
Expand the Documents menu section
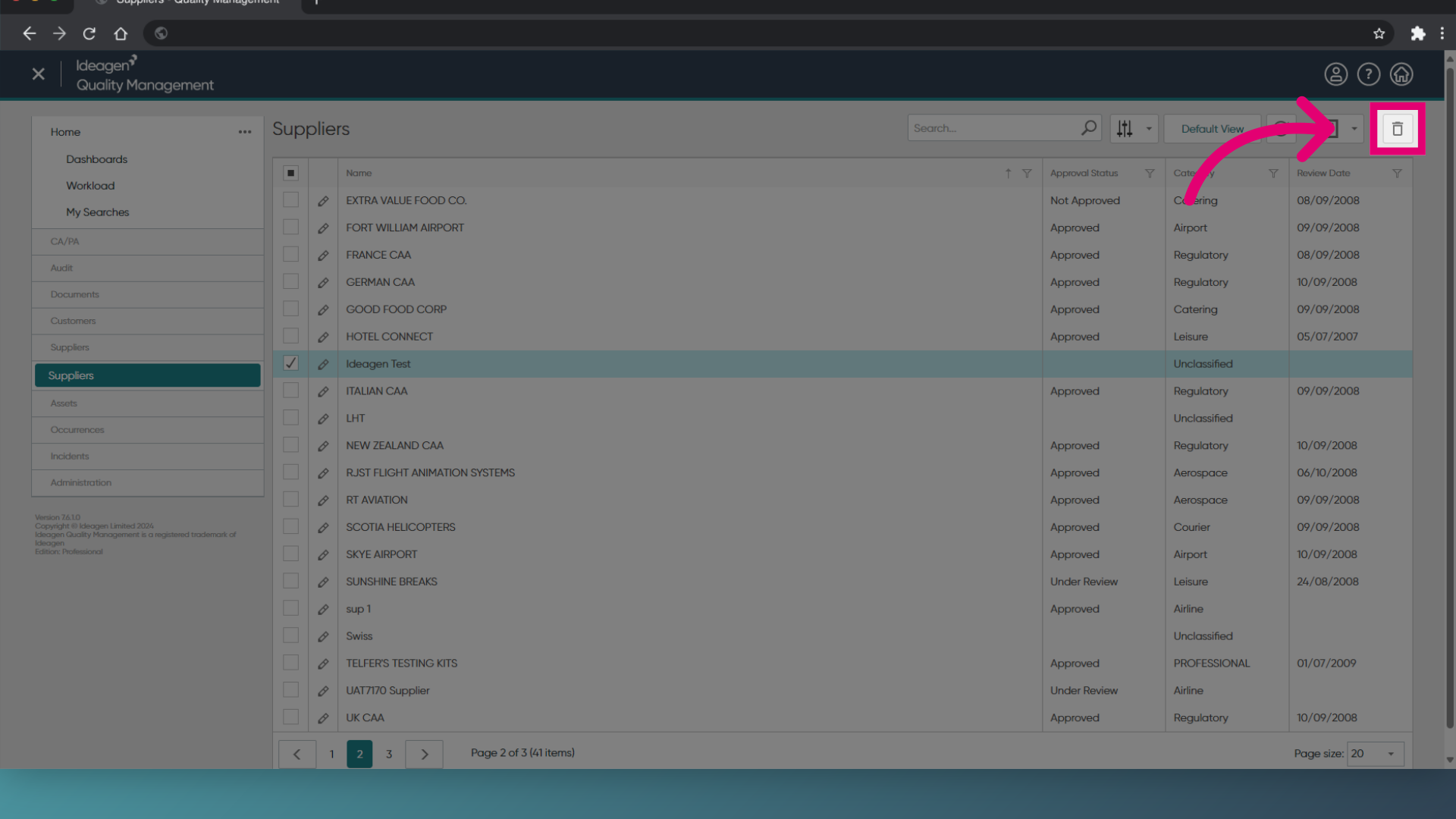[x=148, y=295]
